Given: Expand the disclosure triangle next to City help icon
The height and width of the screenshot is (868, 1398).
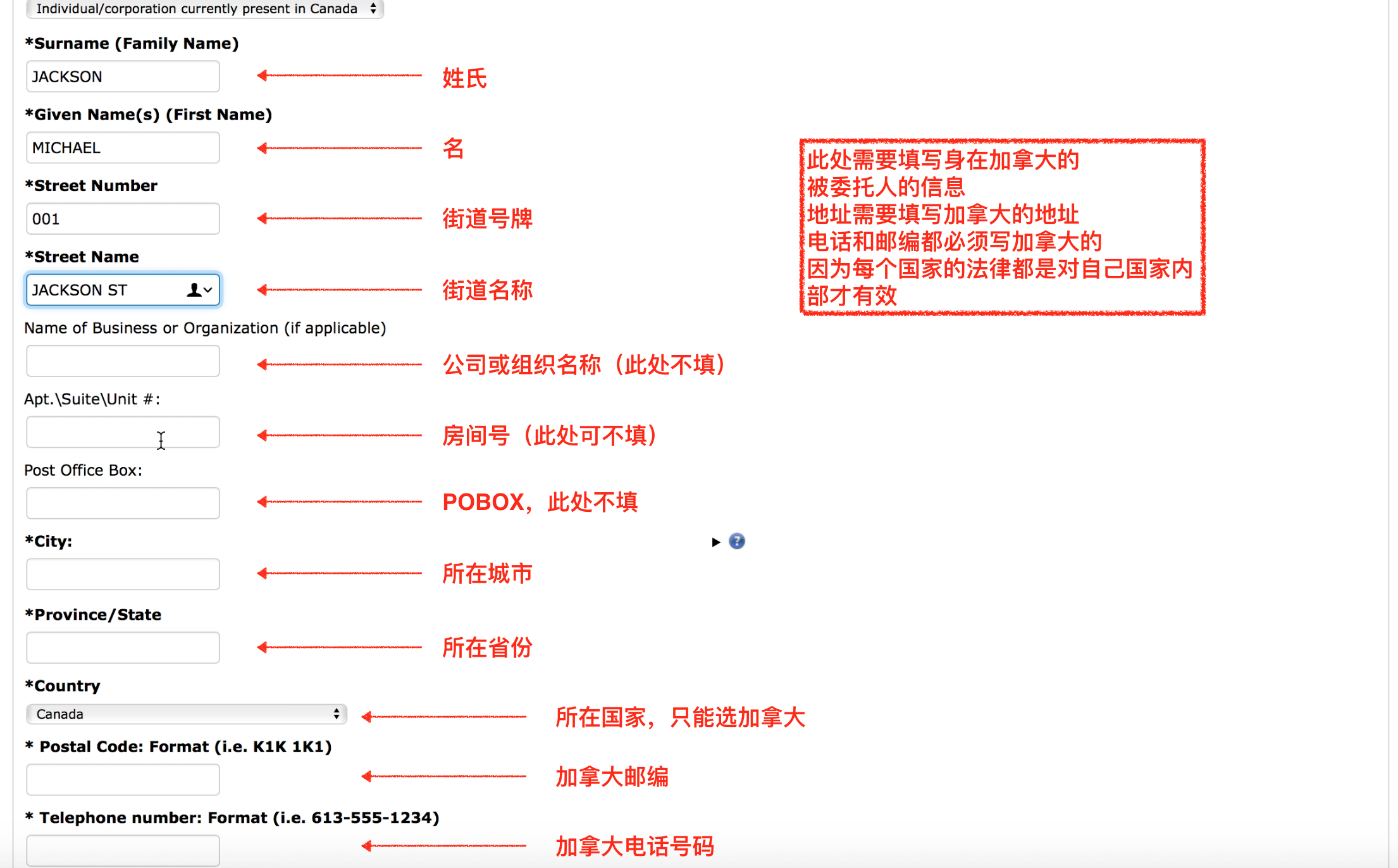Looking at the screenshot, I should click(x=716, y=542).
